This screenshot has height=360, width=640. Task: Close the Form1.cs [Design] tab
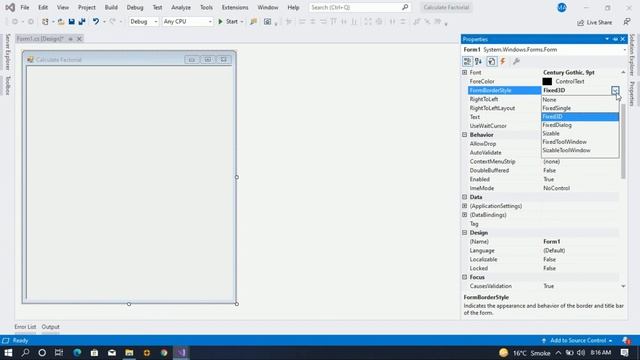[80, 39]
